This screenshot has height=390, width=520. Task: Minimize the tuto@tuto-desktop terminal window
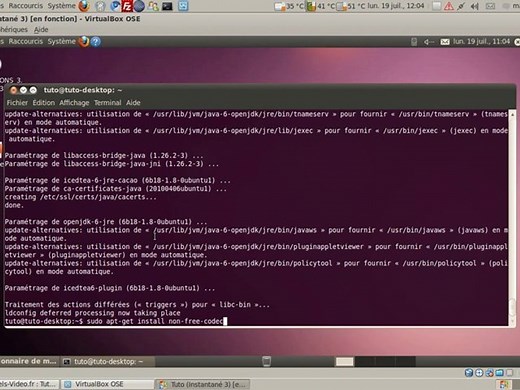[x=23, y=90]
